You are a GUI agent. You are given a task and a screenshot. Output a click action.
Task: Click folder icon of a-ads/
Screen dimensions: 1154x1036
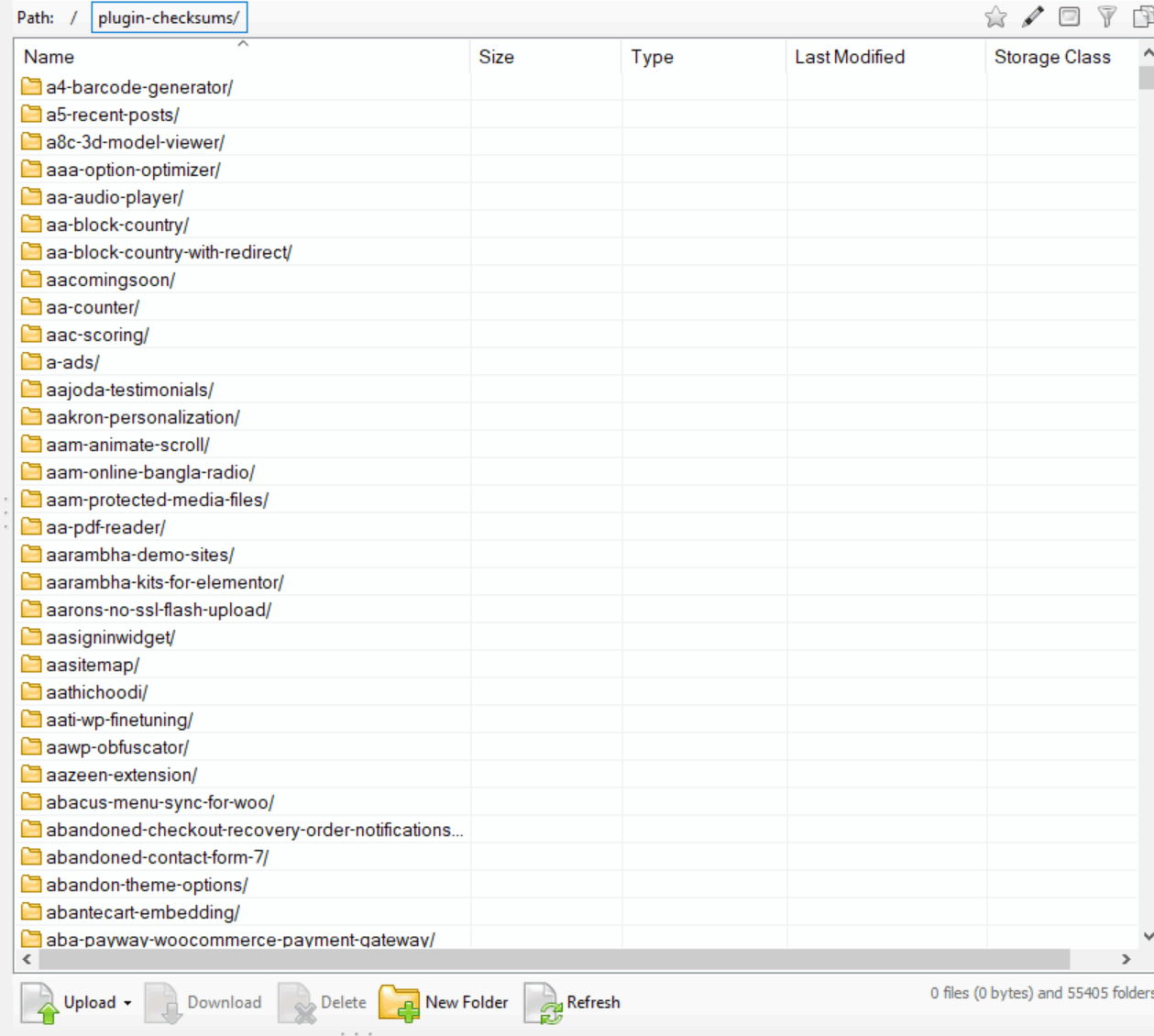pyautogui.click(x=32, y=361)
